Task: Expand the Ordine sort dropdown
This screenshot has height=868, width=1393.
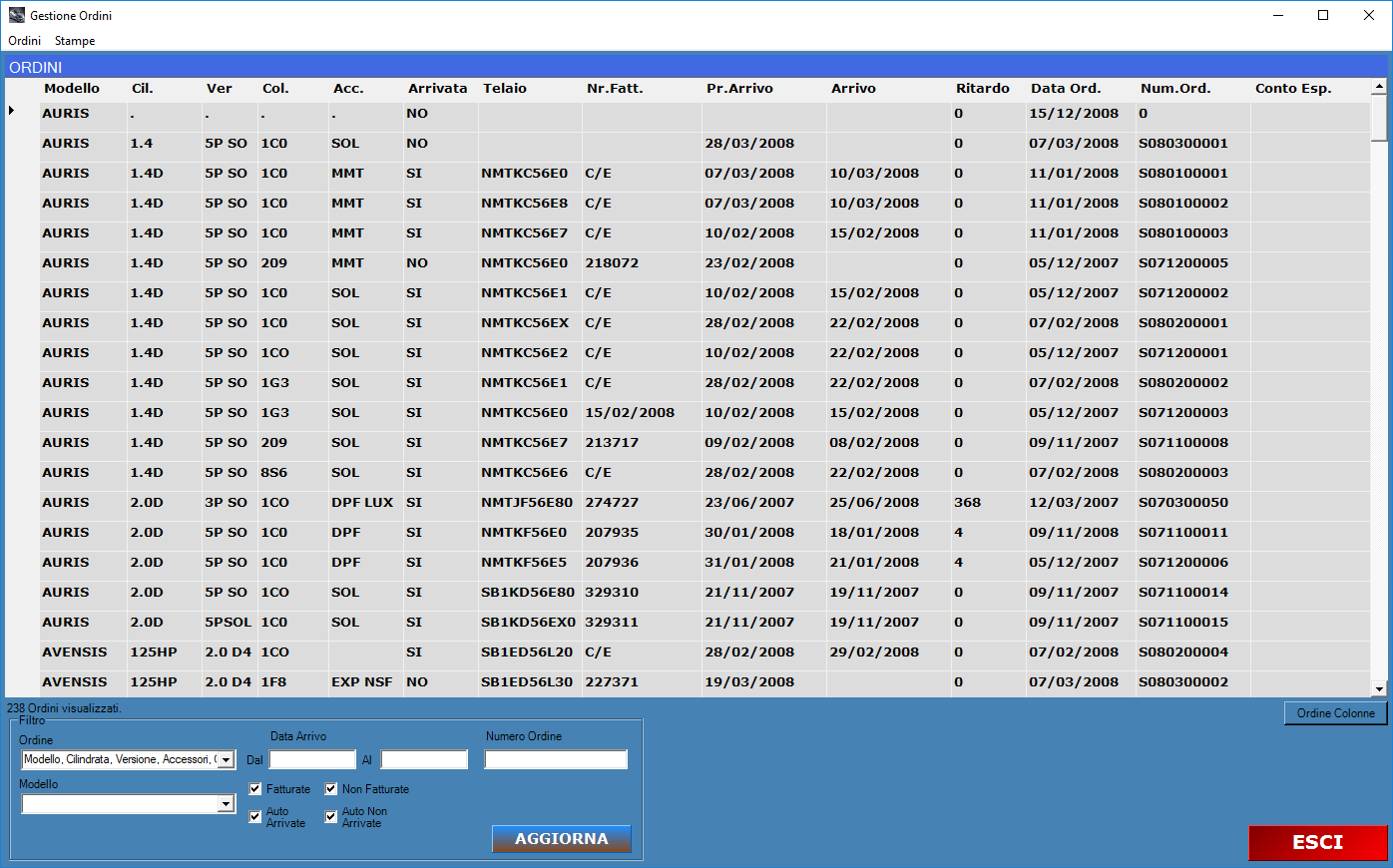Action: pos(227,760)
